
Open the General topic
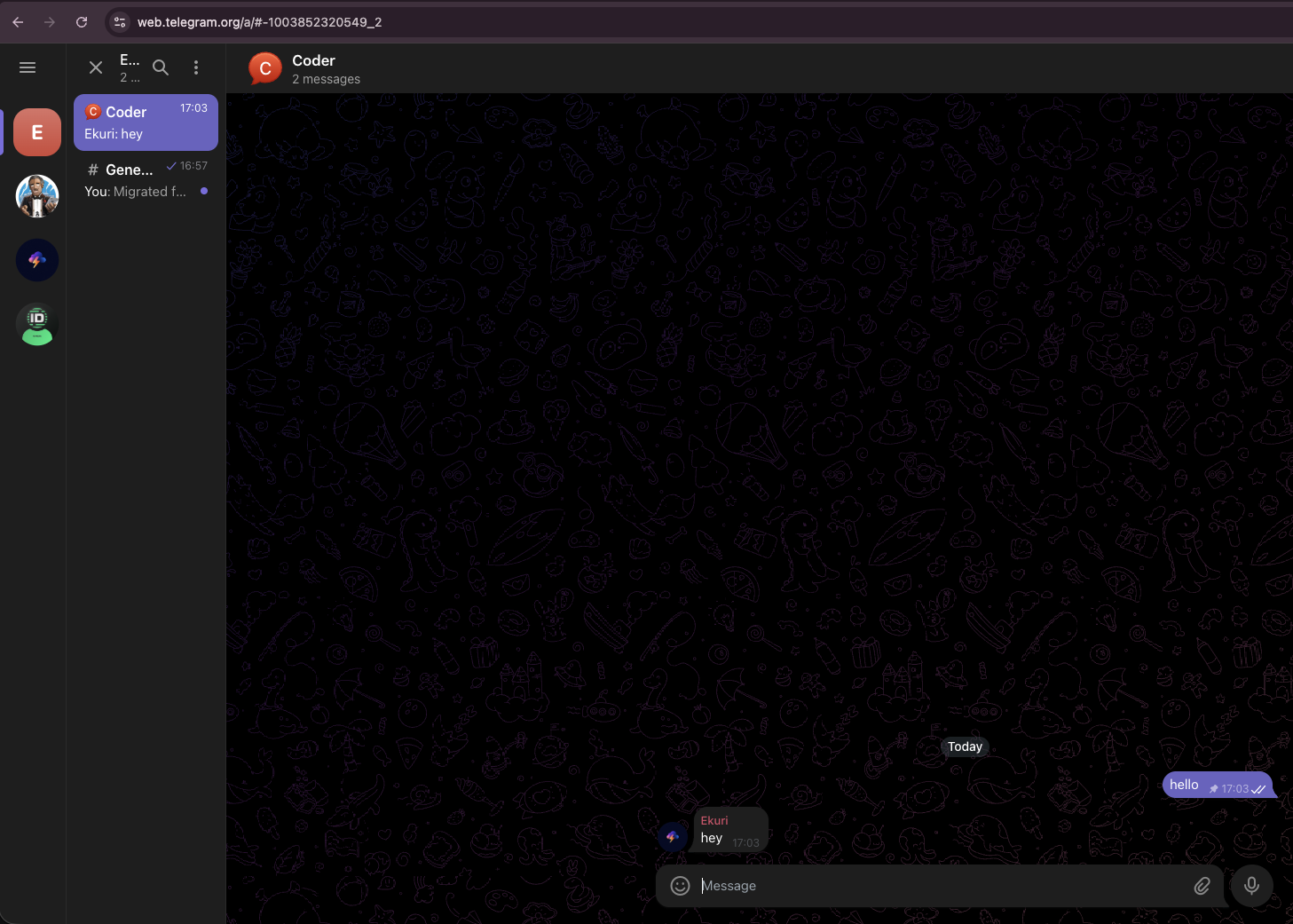[x=146, y=179]
